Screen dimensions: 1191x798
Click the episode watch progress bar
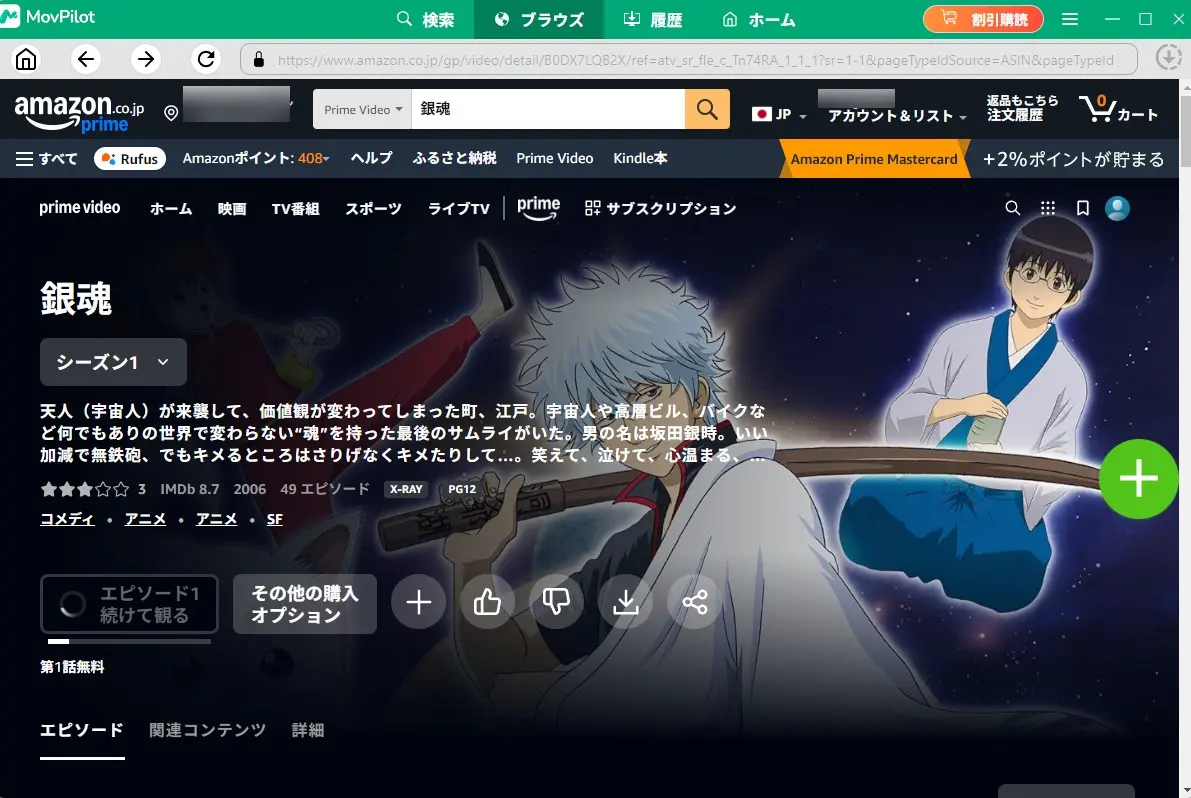click(129, 642)
